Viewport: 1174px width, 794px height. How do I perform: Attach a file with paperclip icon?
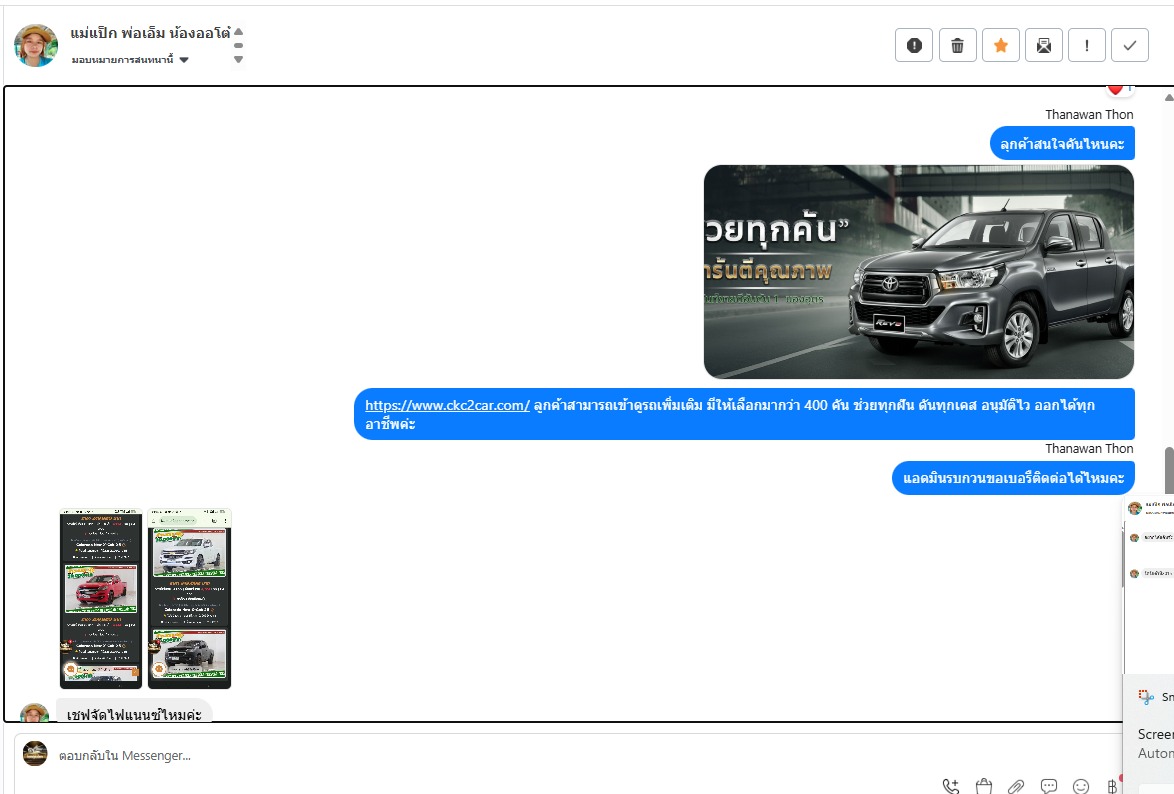1016,786
